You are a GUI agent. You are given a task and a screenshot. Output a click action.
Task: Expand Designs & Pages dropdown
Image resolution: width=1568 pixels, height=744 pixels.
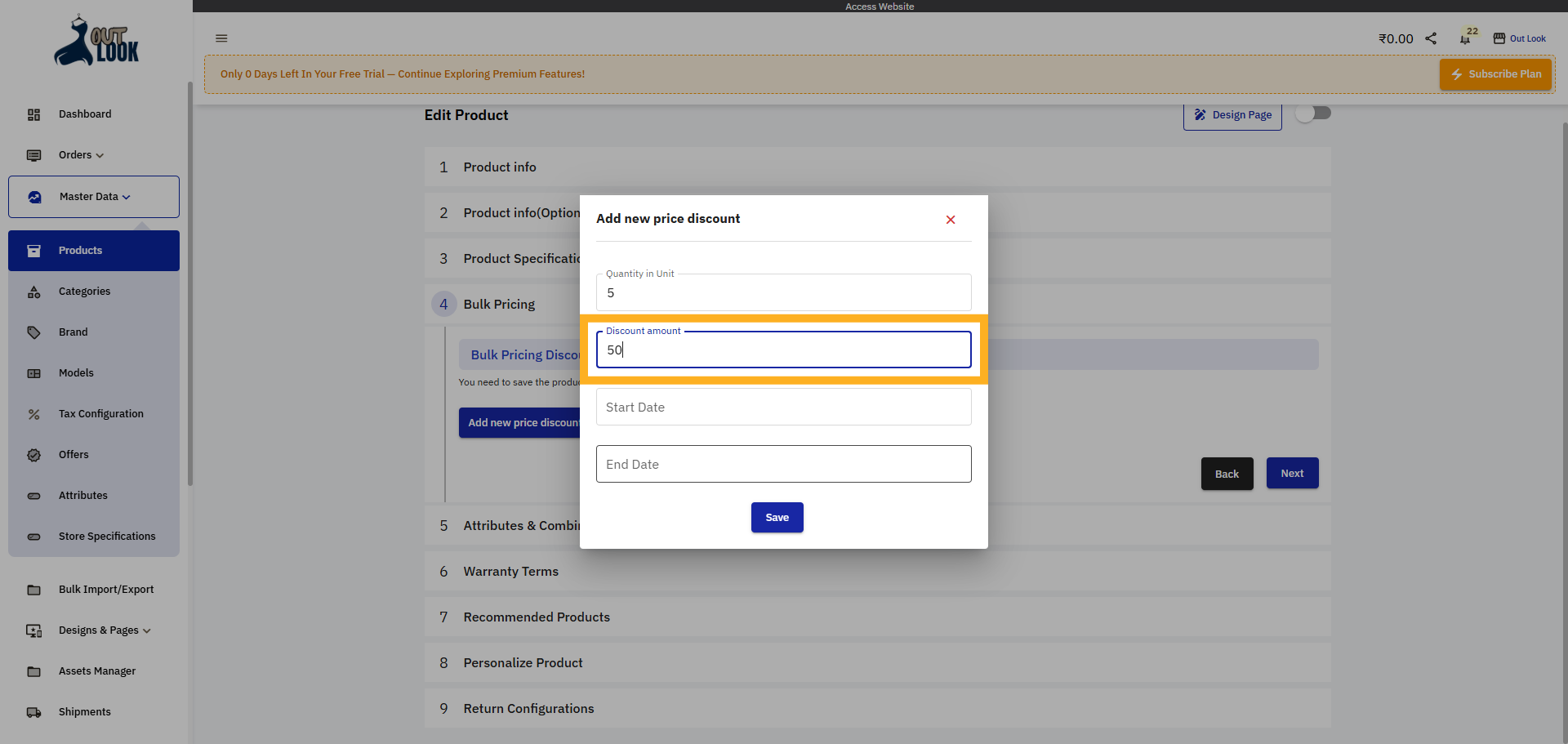click(x=104, y=630)
